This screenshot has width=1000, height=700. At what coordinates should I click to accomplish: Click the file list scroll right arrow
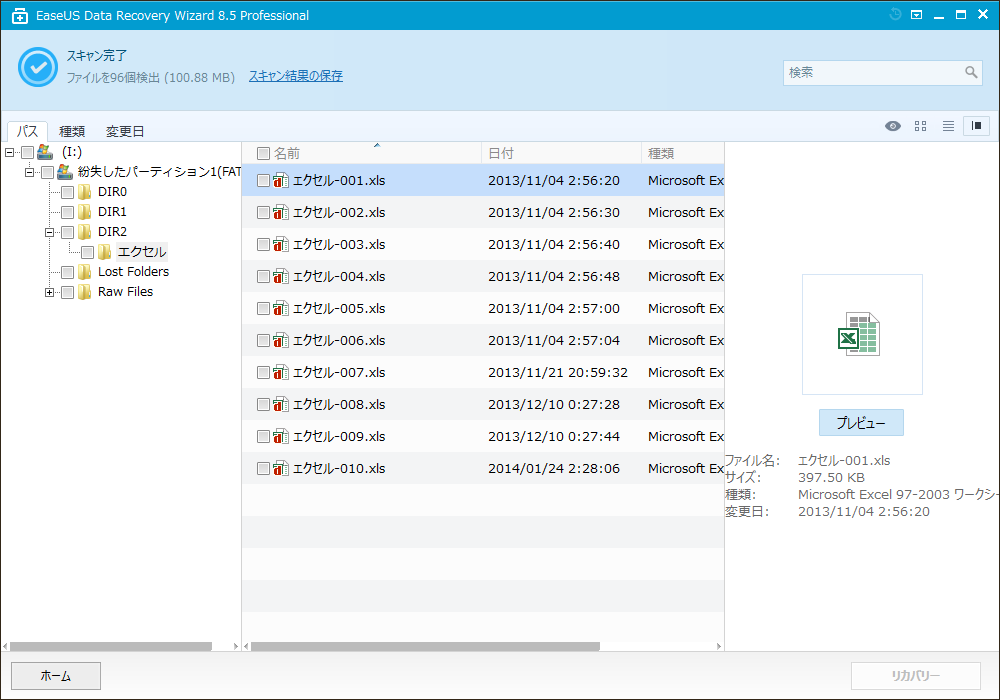[x=719, y=646]
